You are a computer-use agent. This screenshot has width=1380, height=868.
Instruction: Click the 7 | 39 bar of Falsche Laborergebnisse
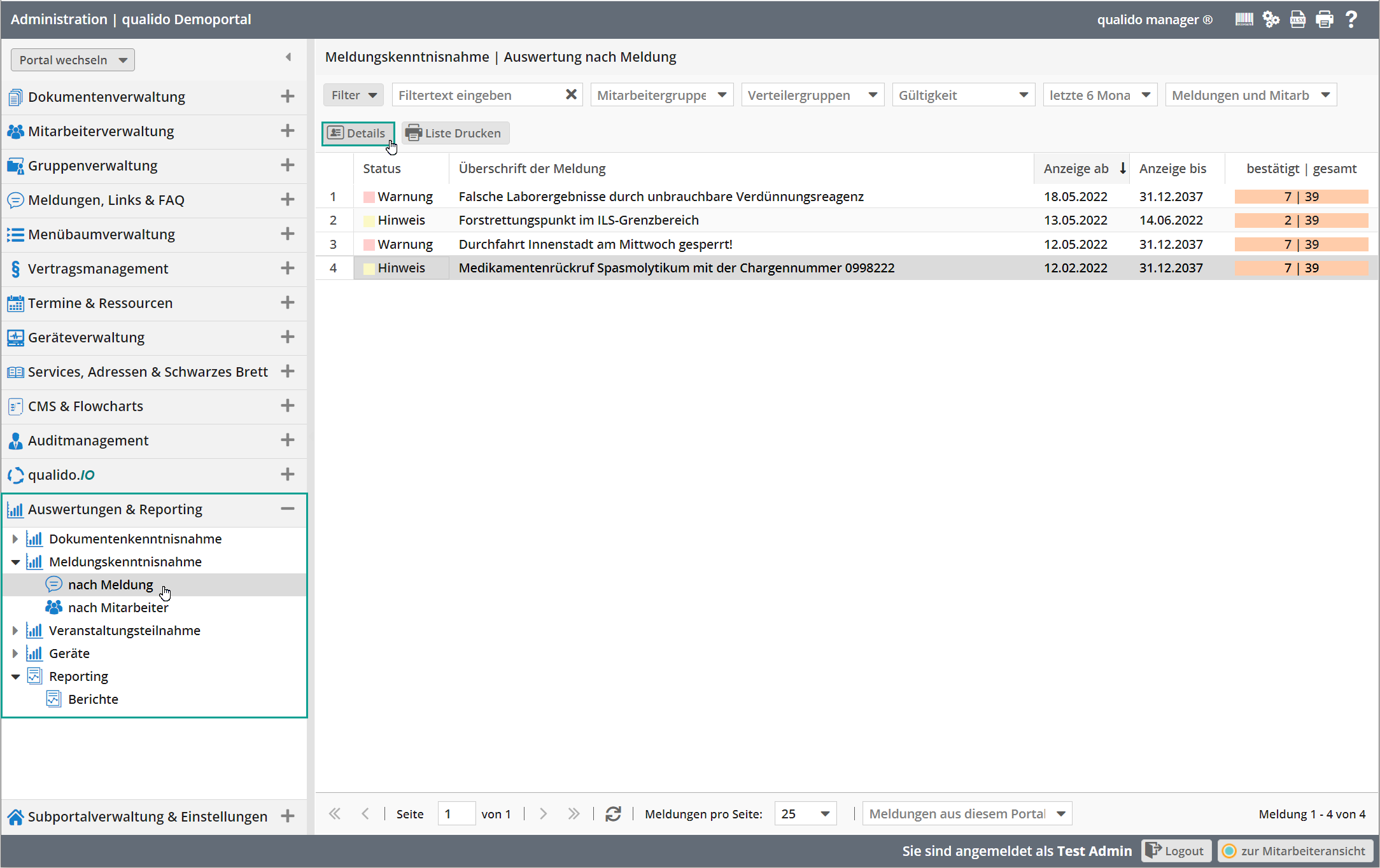tap(1302, 197)
